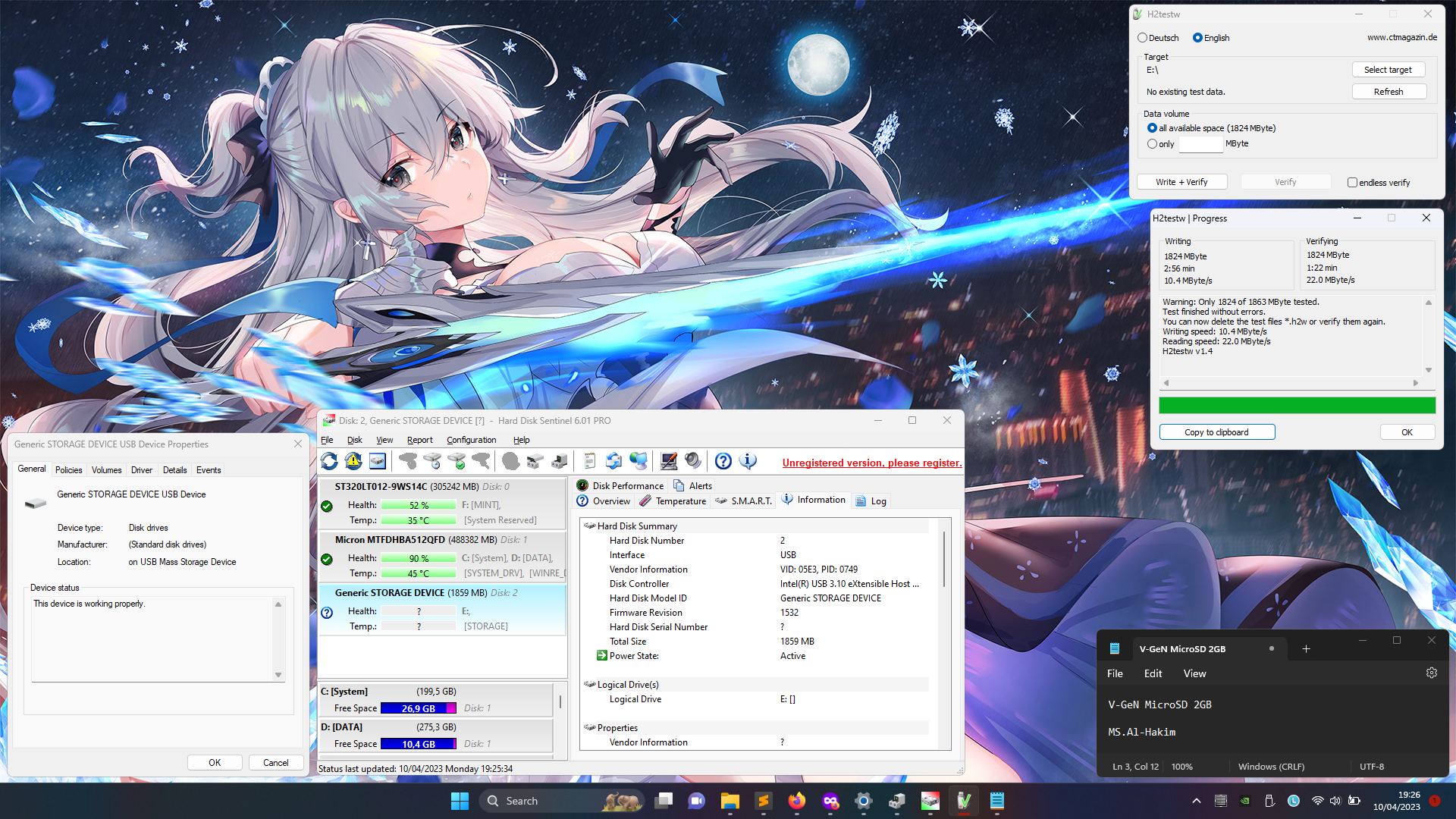Open Sublime Text from the taskbar

tap(764, 801)
